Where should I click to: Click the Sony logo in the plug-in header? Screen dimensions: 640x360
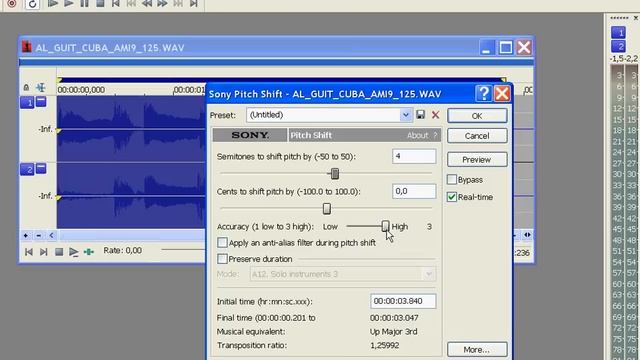(x=250, y=135)
